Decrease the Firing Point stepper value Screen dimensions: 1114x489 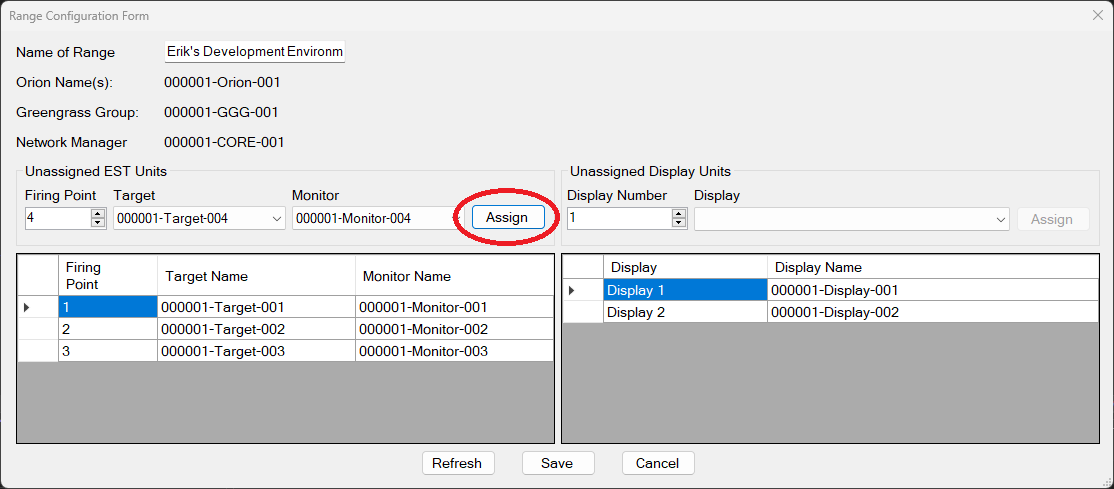(98, 223)
